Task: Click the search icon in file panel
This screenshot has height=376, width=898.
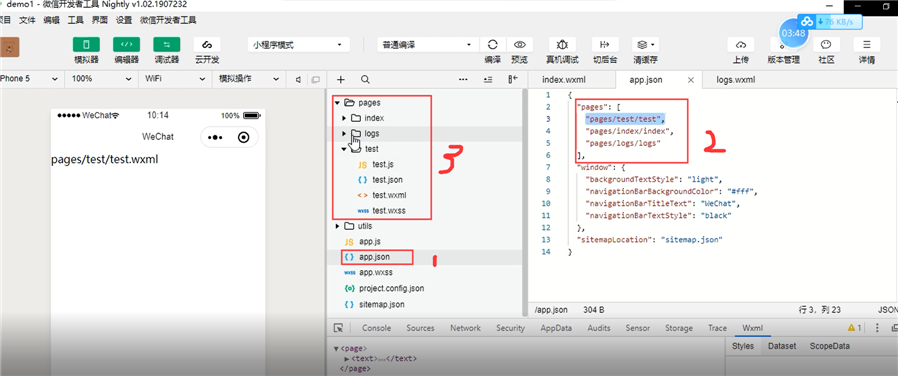Action: (x=365, y=80)
